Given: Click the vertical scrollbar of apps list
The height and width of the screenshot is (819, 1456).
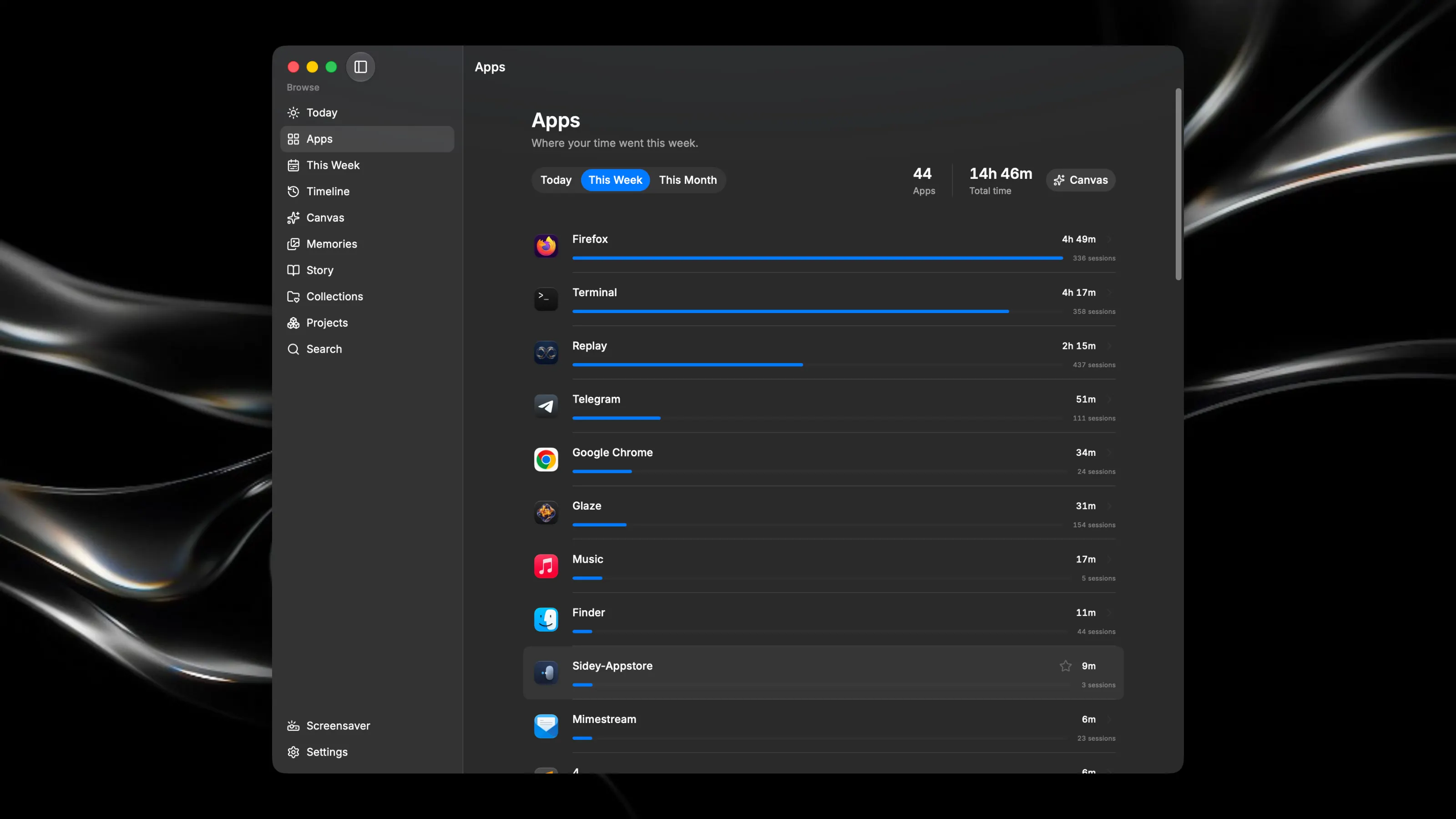Looking at the screenshot, I should coord(1178,184).
